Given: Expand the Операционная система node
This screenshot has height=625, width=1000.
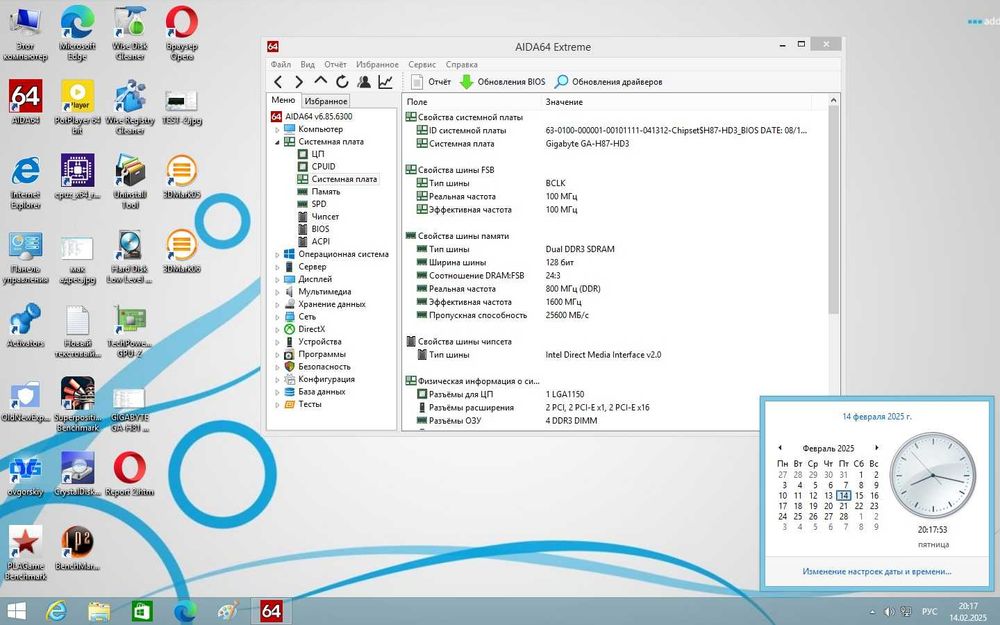Looking at the screenshot, I should 277,254.
